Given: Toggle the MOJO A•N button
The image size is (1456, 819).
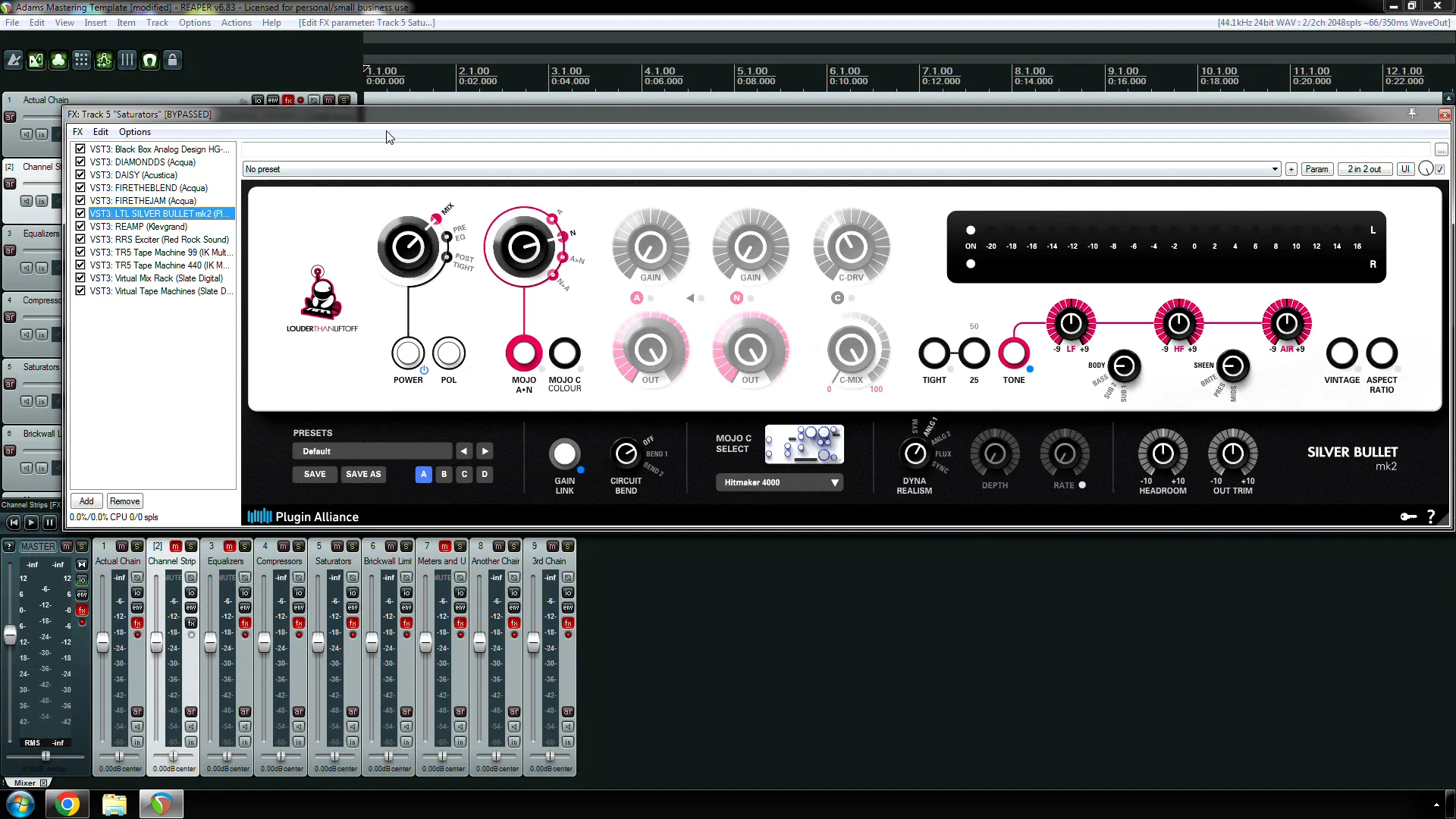Looking at the screenshot, I should click(x=524, y=353).
